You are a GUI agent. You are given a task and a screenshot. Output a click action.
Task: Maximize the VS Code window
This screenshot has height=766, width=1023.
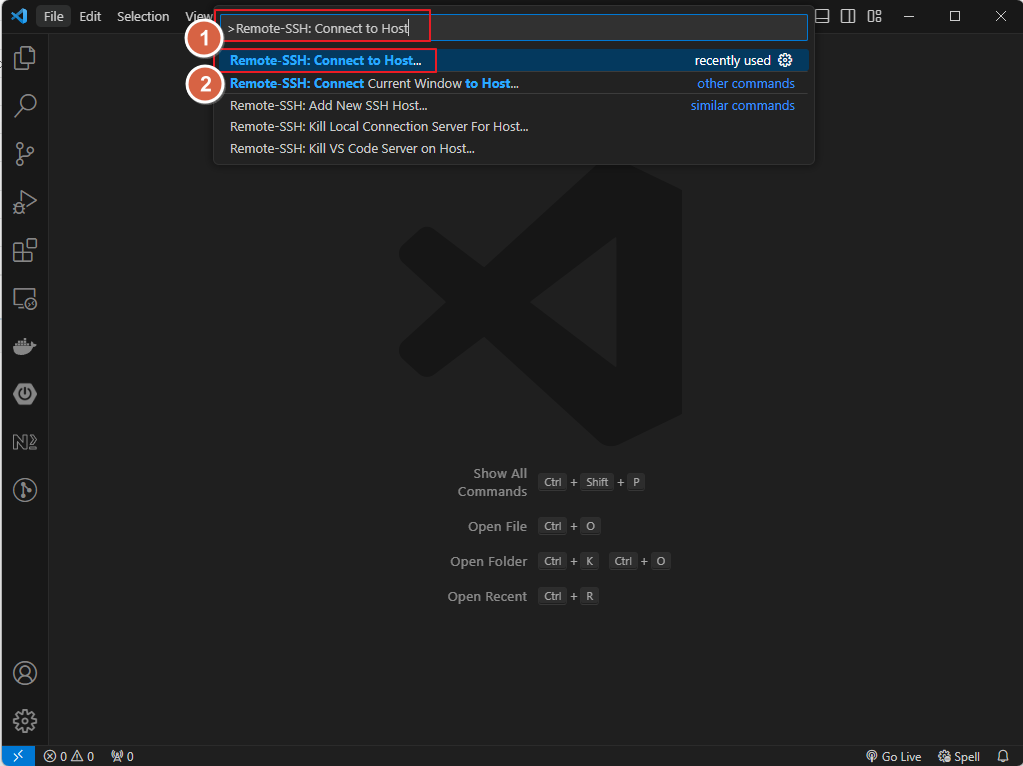[954, 16]
